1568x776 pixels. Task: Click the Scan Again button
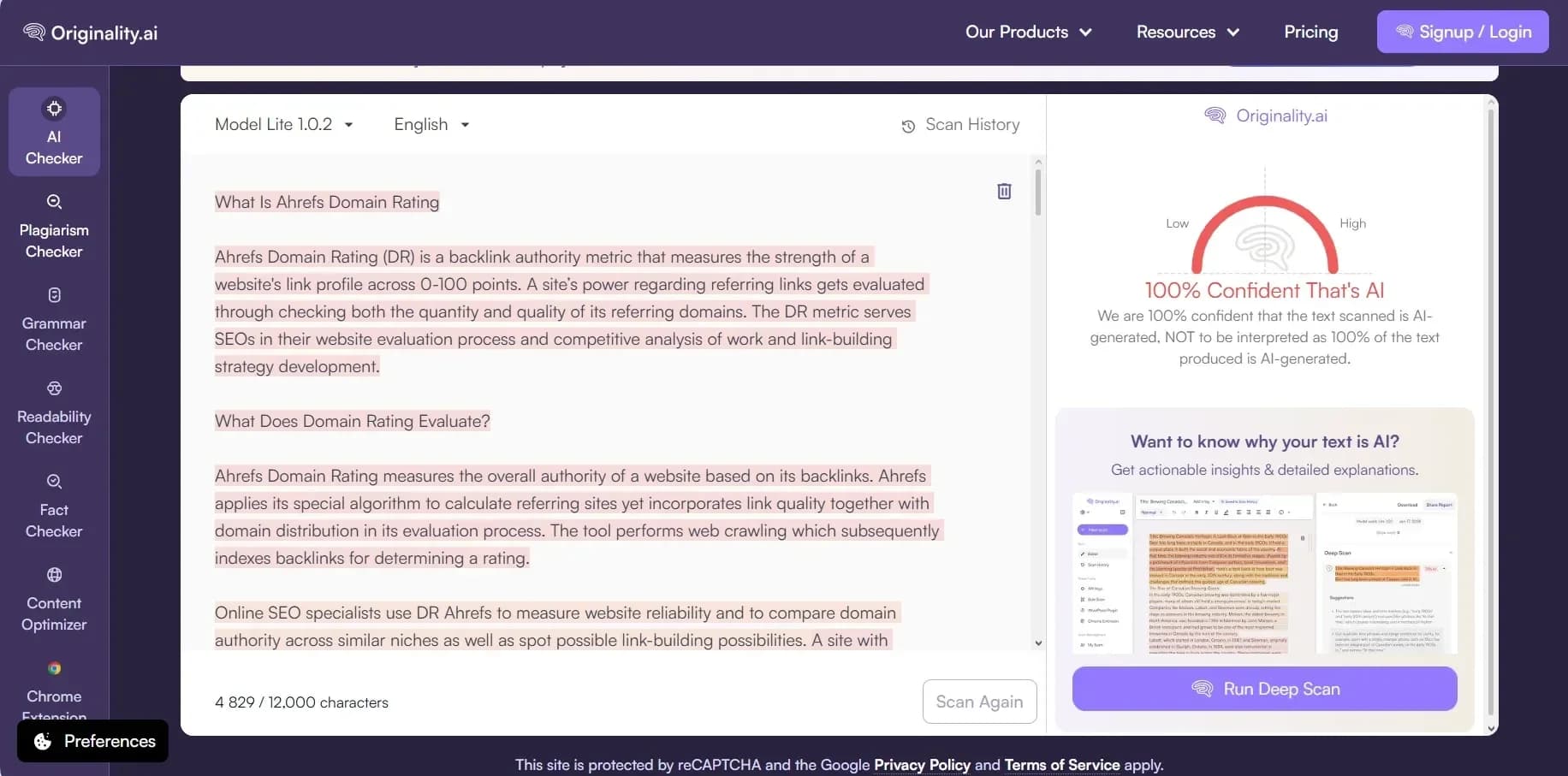click(x=979, y=702)
